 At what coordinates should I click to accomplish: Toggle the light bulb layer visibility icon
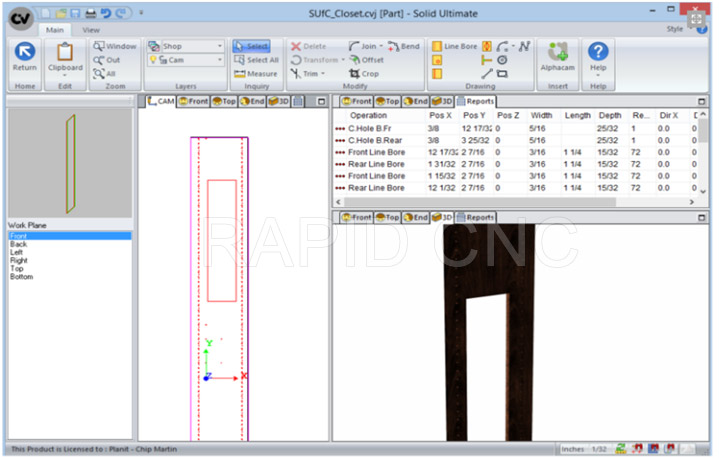pos(153,60)
